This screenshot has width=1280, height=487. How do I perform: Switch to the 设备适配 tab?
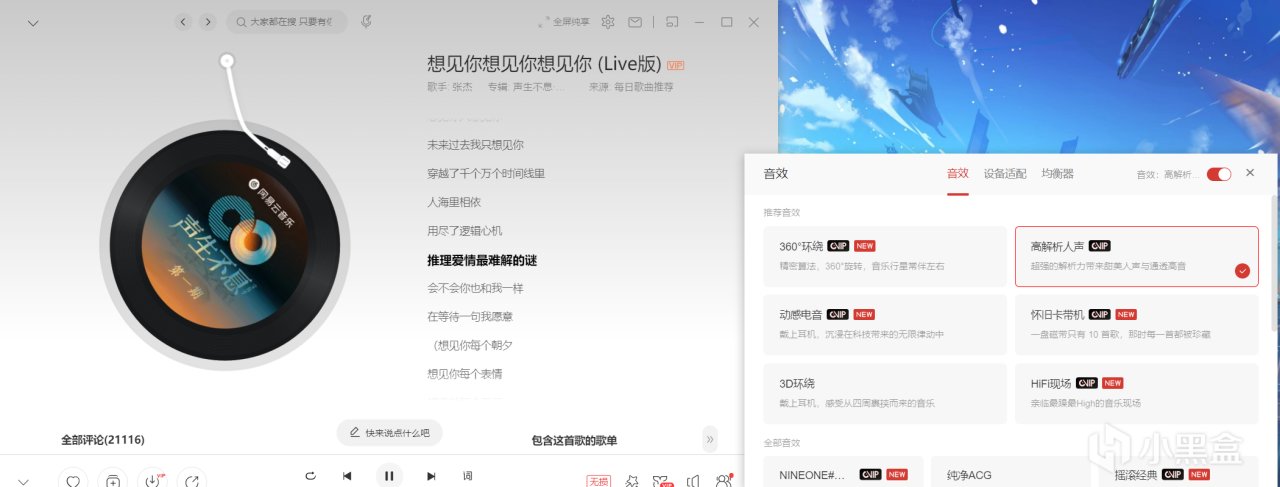pos(1005,173)
